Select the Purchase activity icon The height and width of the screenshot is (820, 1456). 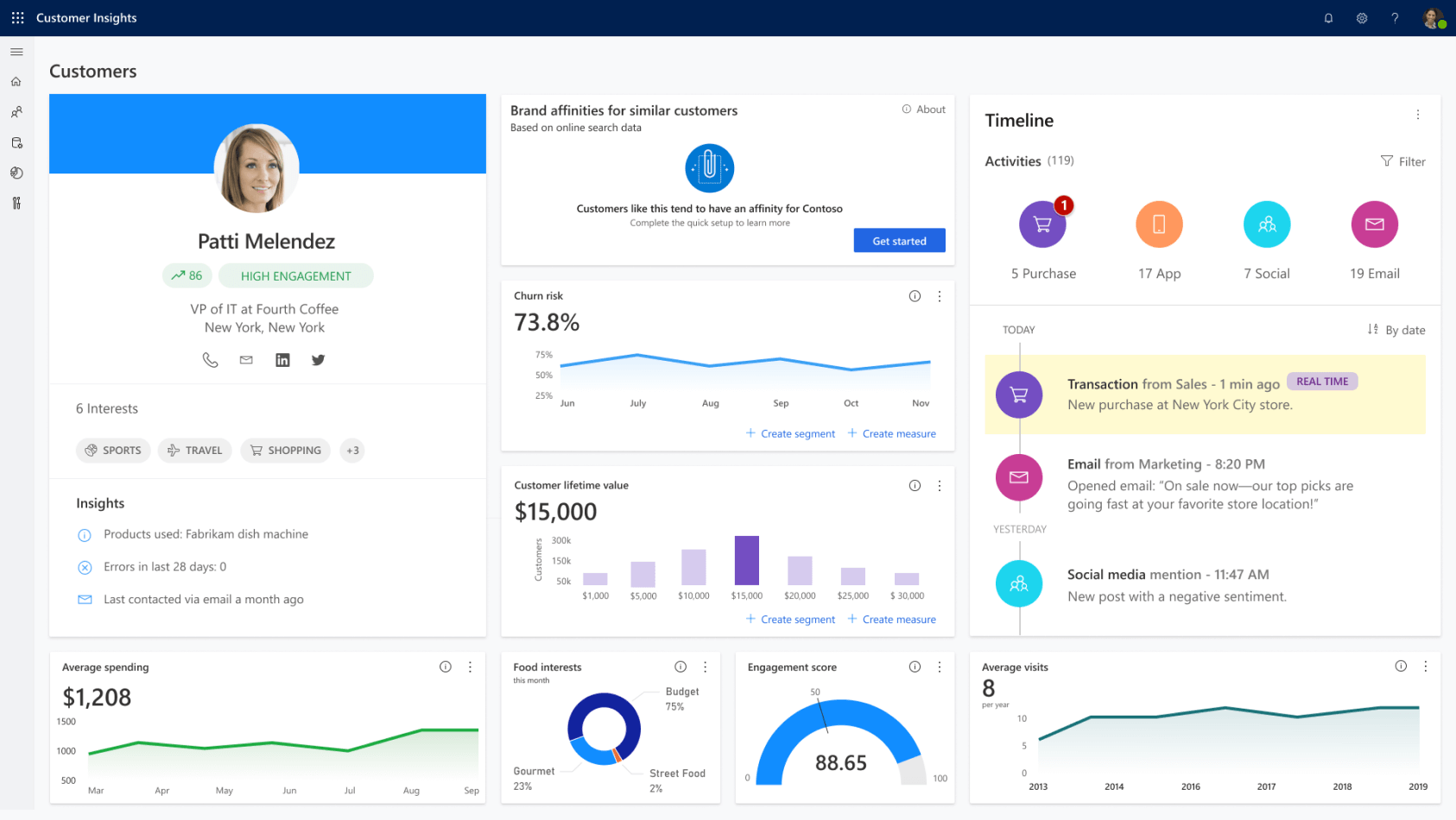[1042, 225]
